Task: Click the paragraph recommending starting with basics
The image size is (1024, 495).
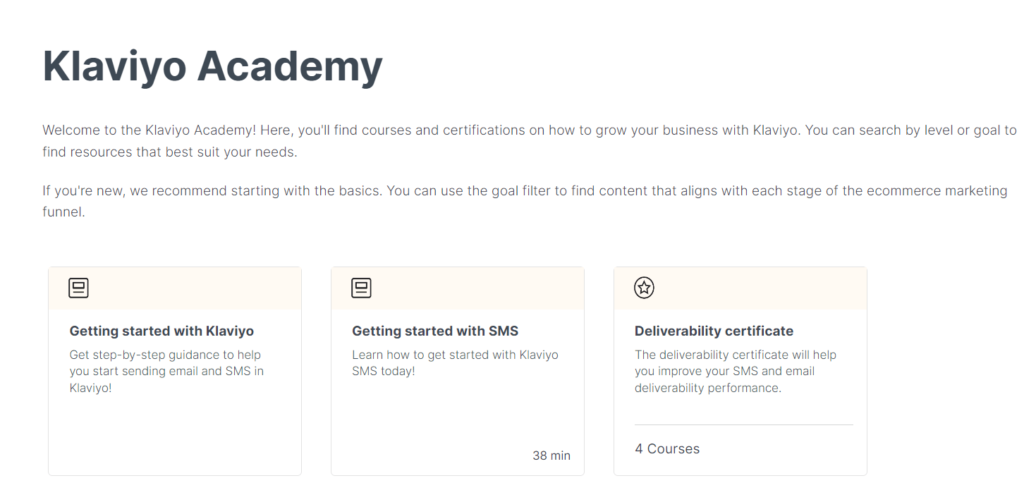Action: [525, 202]
